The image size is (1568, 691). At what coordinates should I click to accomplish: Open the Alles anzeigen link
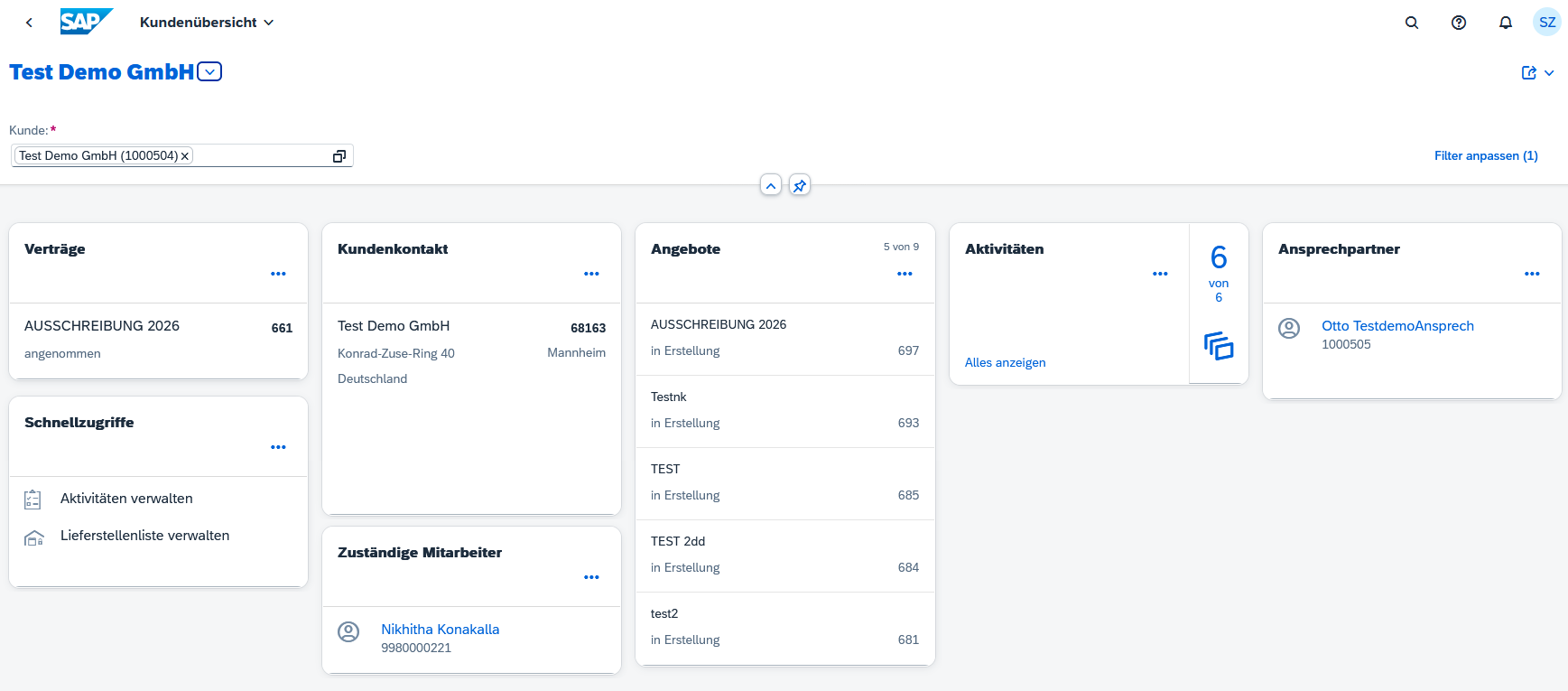point(1005,362)
